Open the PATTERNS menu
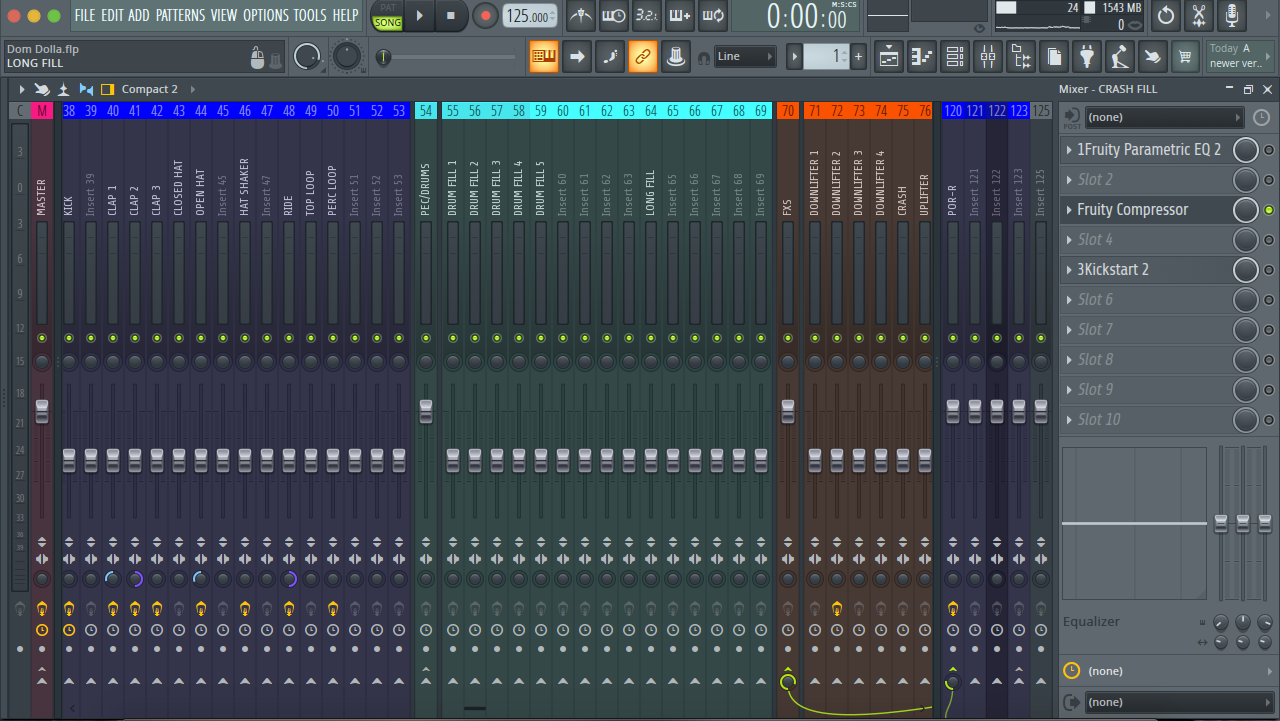 click(180, 15)
